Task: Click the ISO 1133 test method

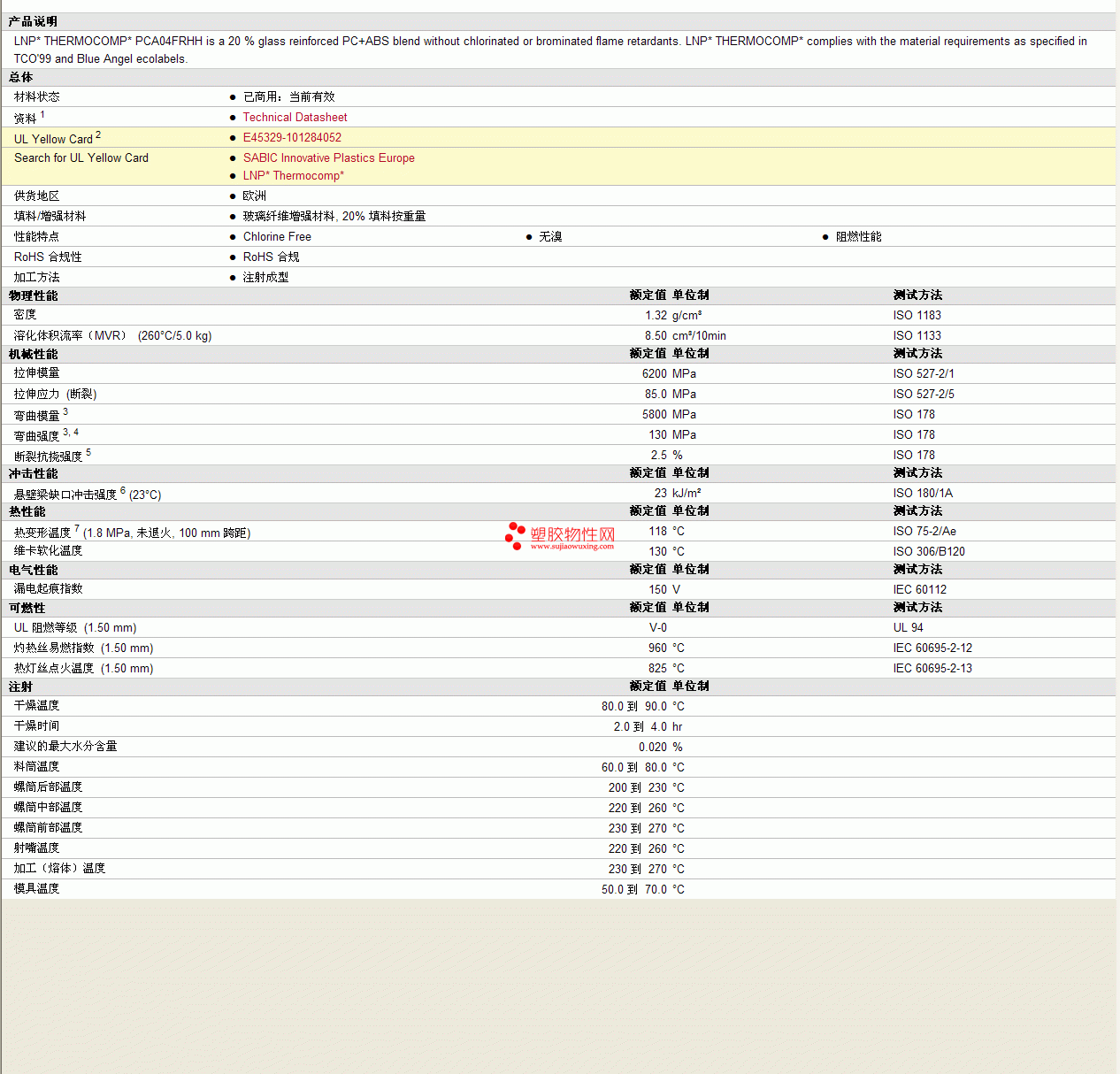Action: click(x=917, y=335)
